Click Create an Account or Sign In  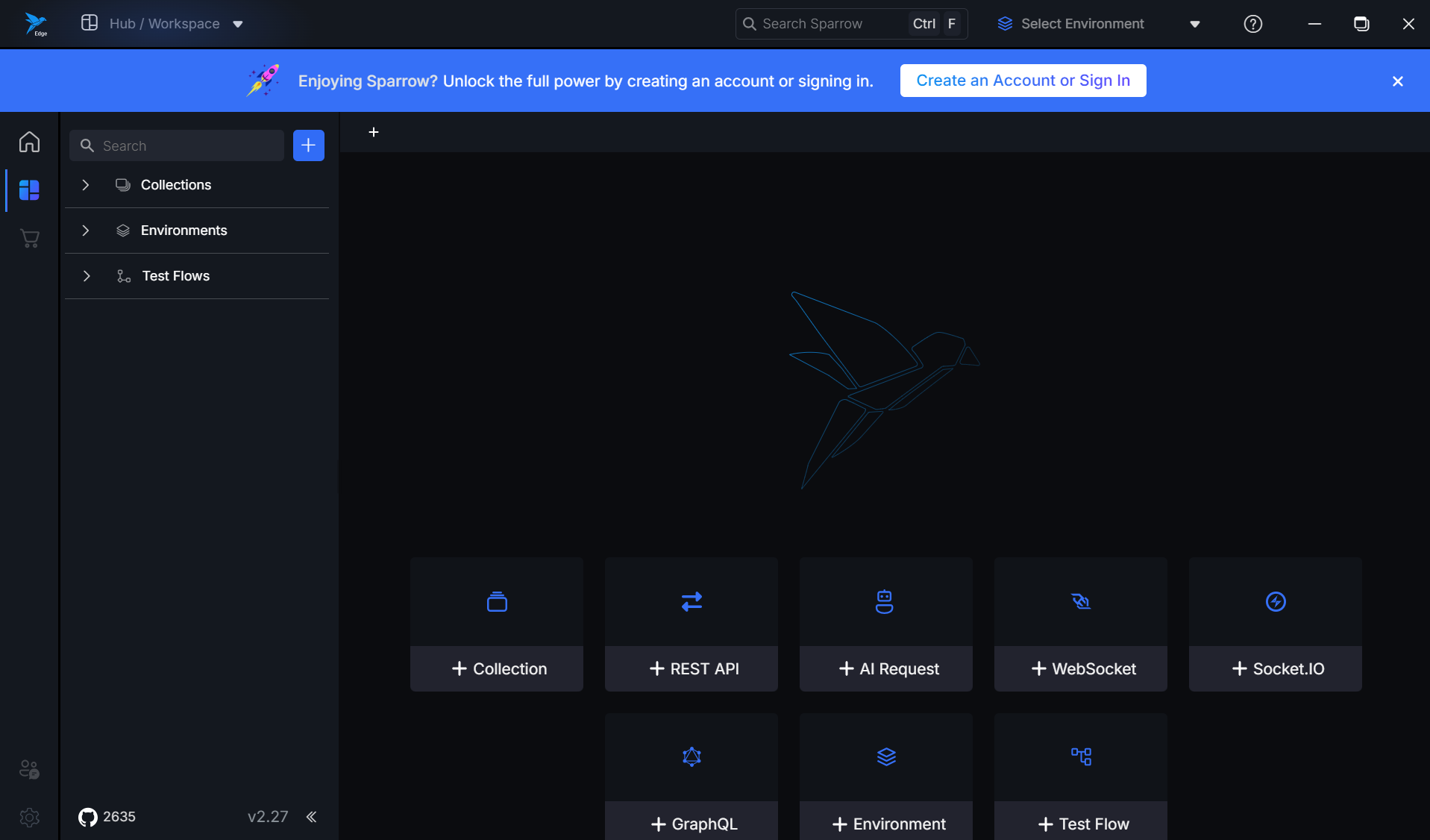coord(1023,81)
